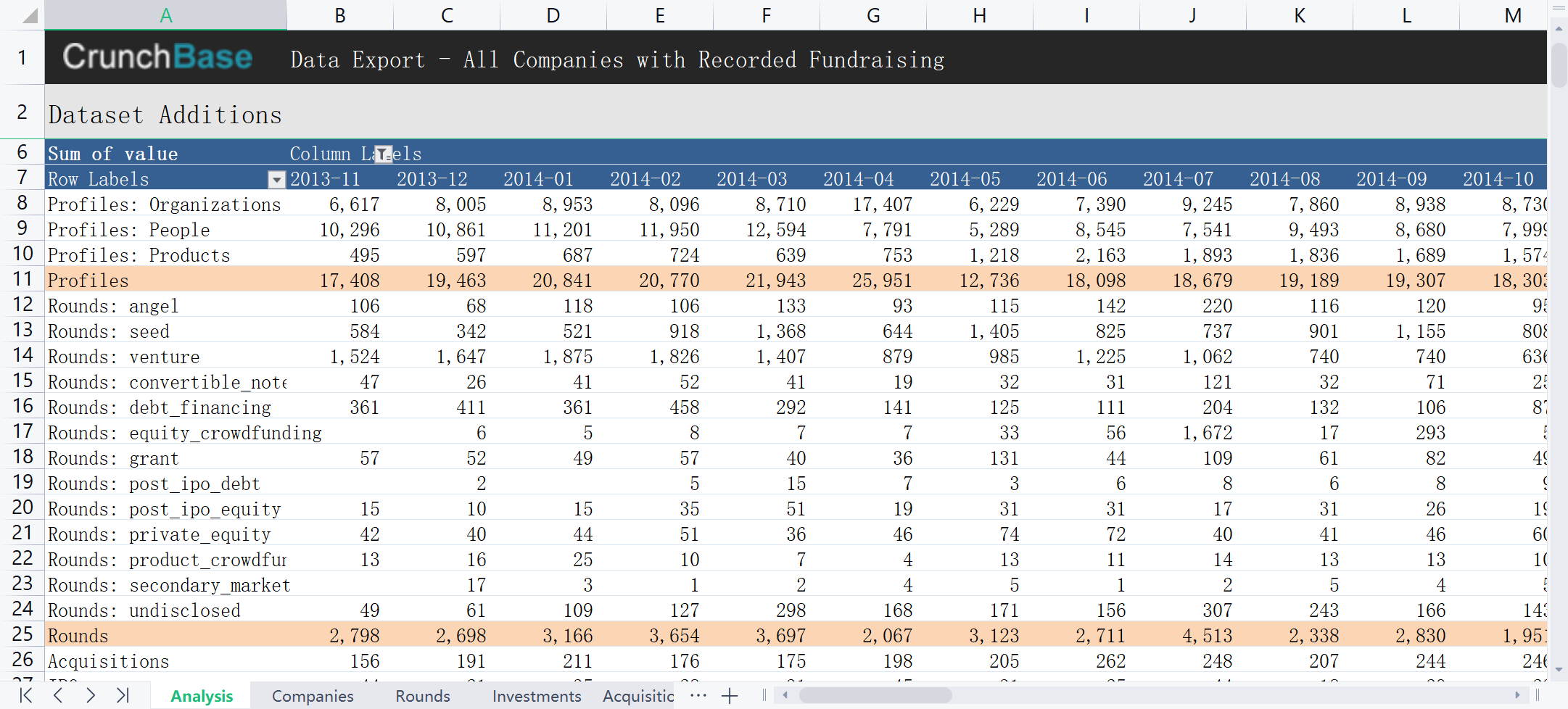This screenshot has width=1568, height=709.
Task: Click the horizontal scrollbar right arrow
Action: point(1517,695)
